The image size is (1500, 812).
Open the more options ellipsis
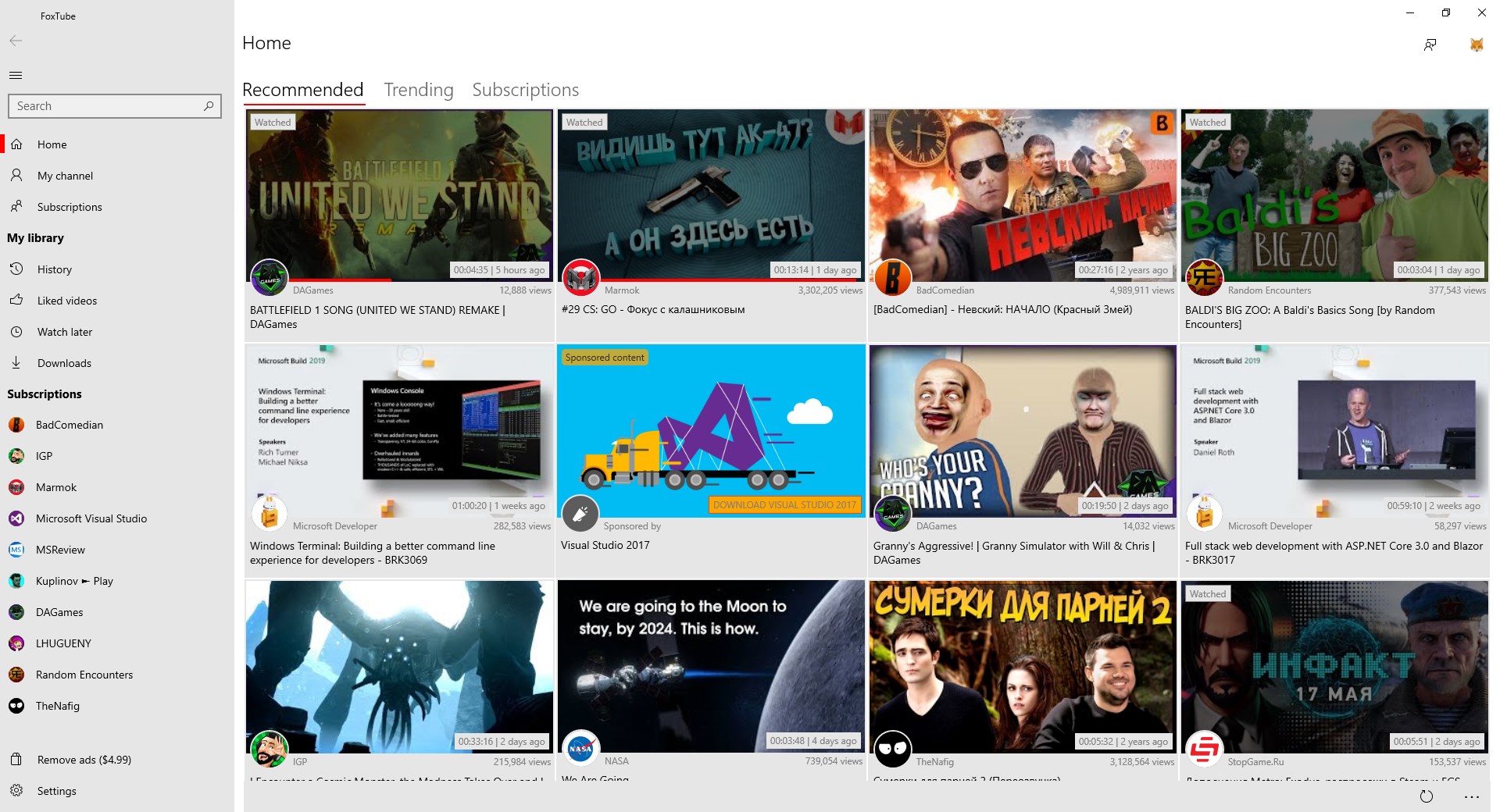(1472, 797)
